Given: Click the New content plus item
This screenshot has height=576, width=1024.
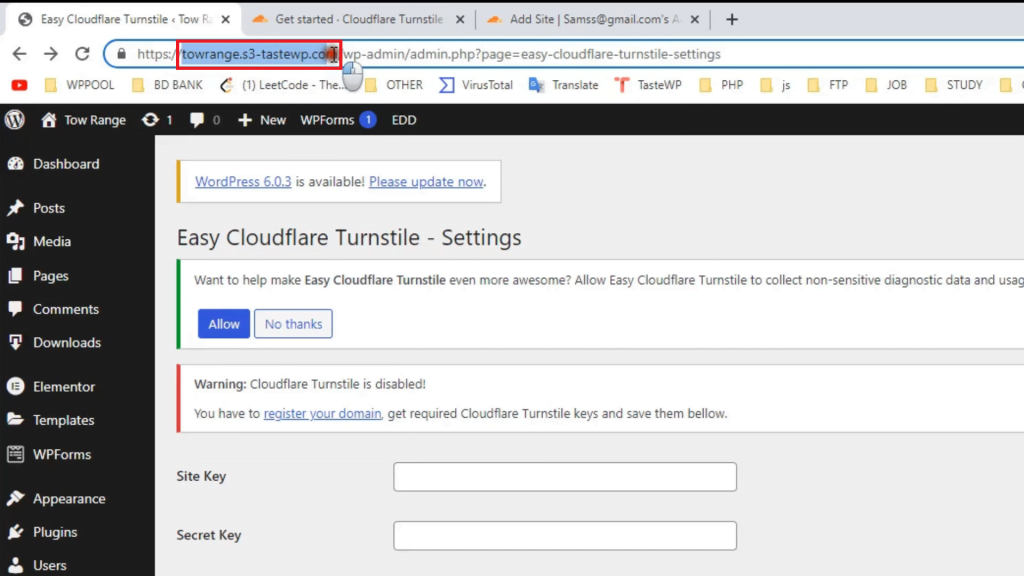Looking at the screenshot, I should click(262, 120).
